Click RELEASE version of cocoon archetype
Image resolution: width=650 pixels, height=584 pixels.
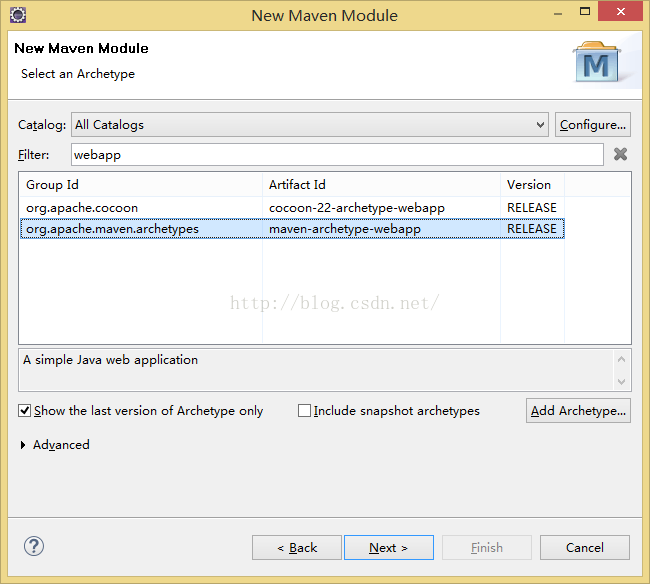[532, 208]
